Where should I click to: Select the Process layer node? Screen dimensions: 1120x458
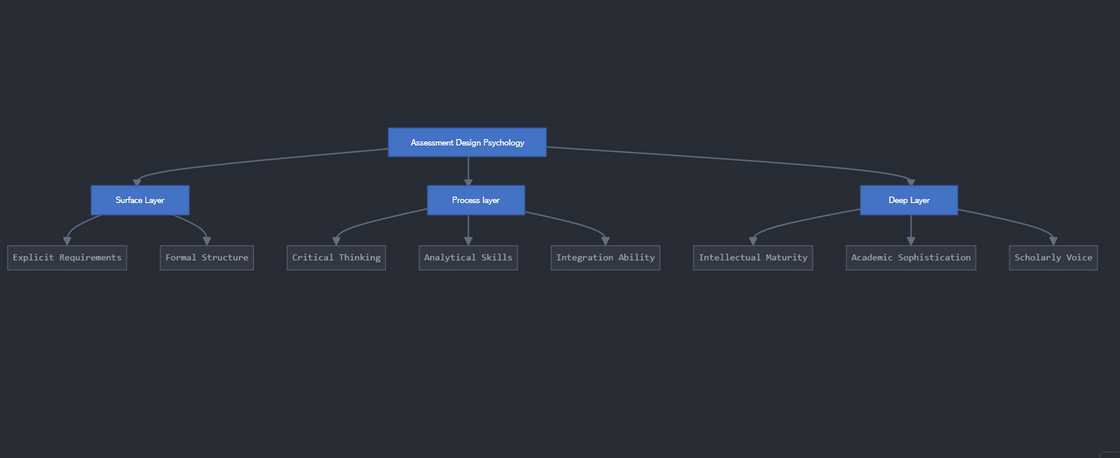click(x=476, y=200)
